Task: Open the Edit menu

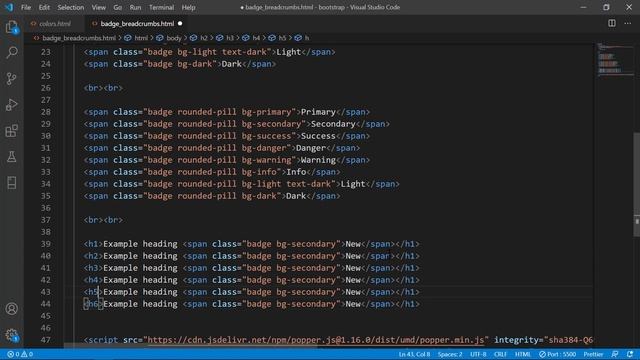Action: [x=44, y=7]
